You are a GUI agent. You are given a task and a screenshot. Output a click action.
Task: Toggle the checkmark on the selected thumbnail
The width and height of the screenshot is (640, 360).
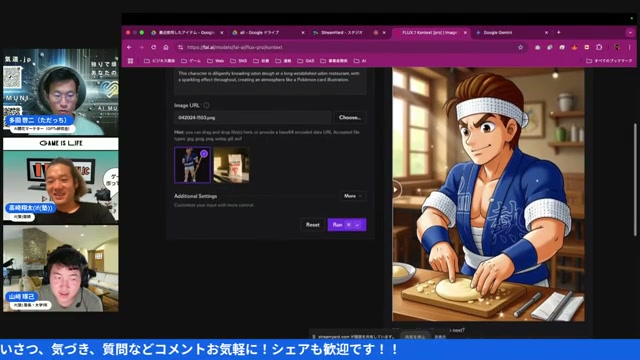click(x=204, y=153)
